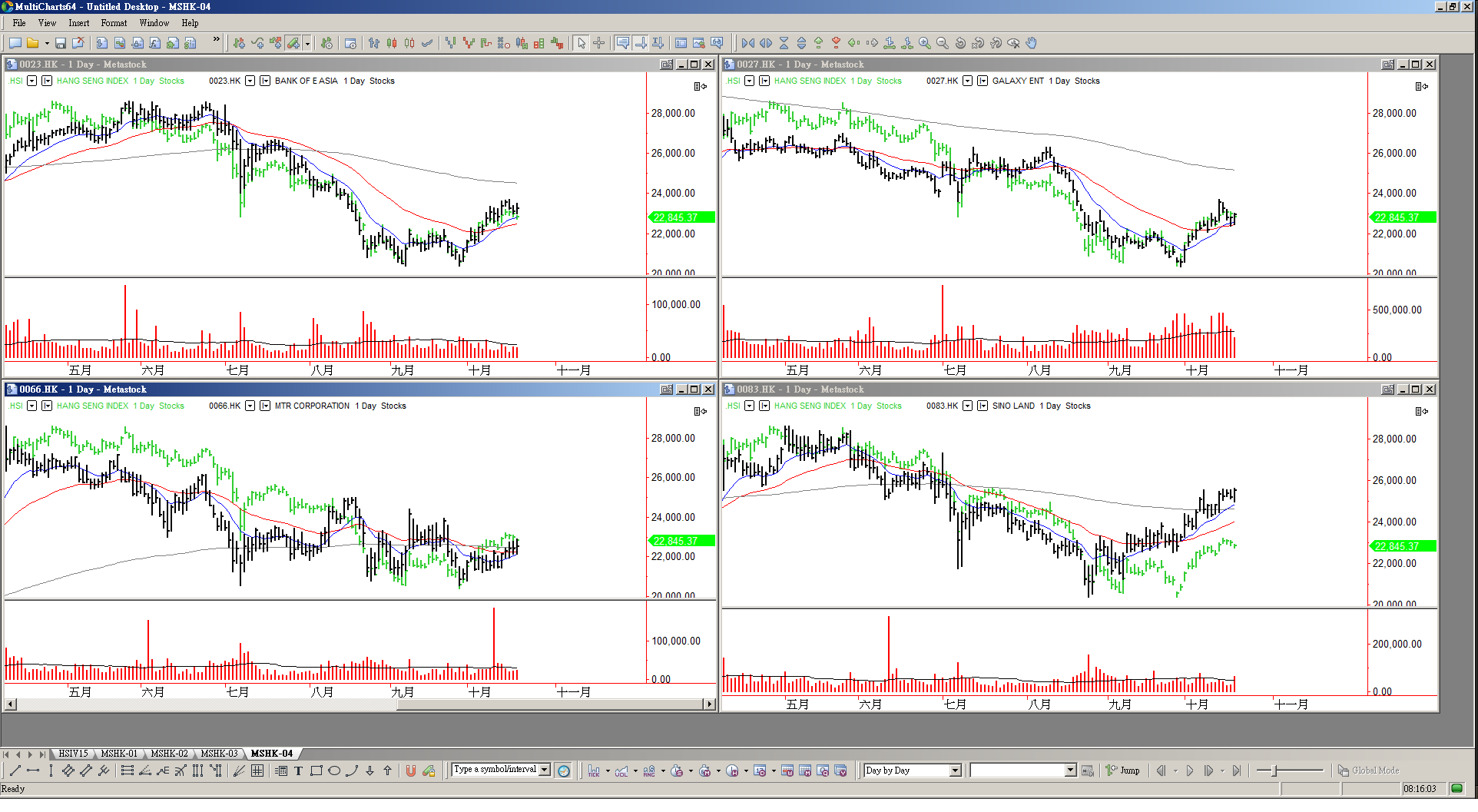Screen dimensions: 1478x812
Task: Select the candlestick chart style icon
Action: click(392, 43)
